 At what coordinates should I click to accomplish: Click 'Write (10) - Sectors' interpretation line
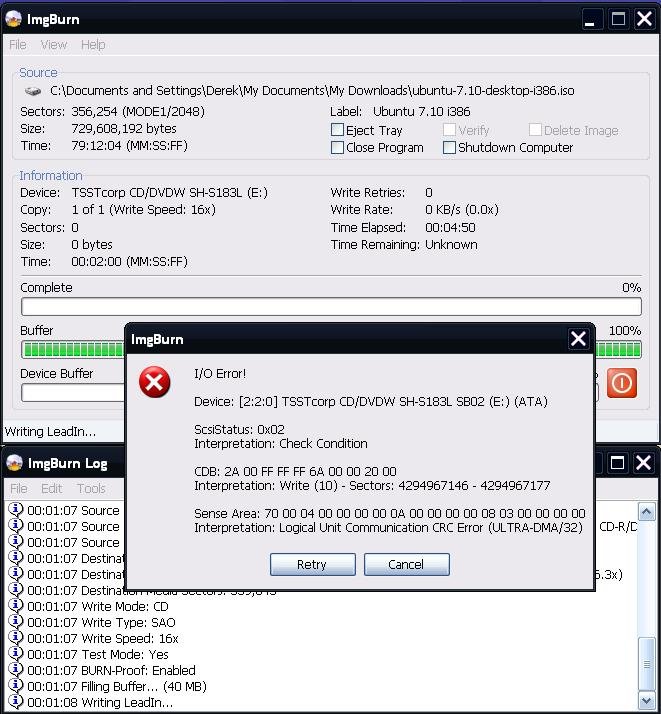(x=372, y=485)
